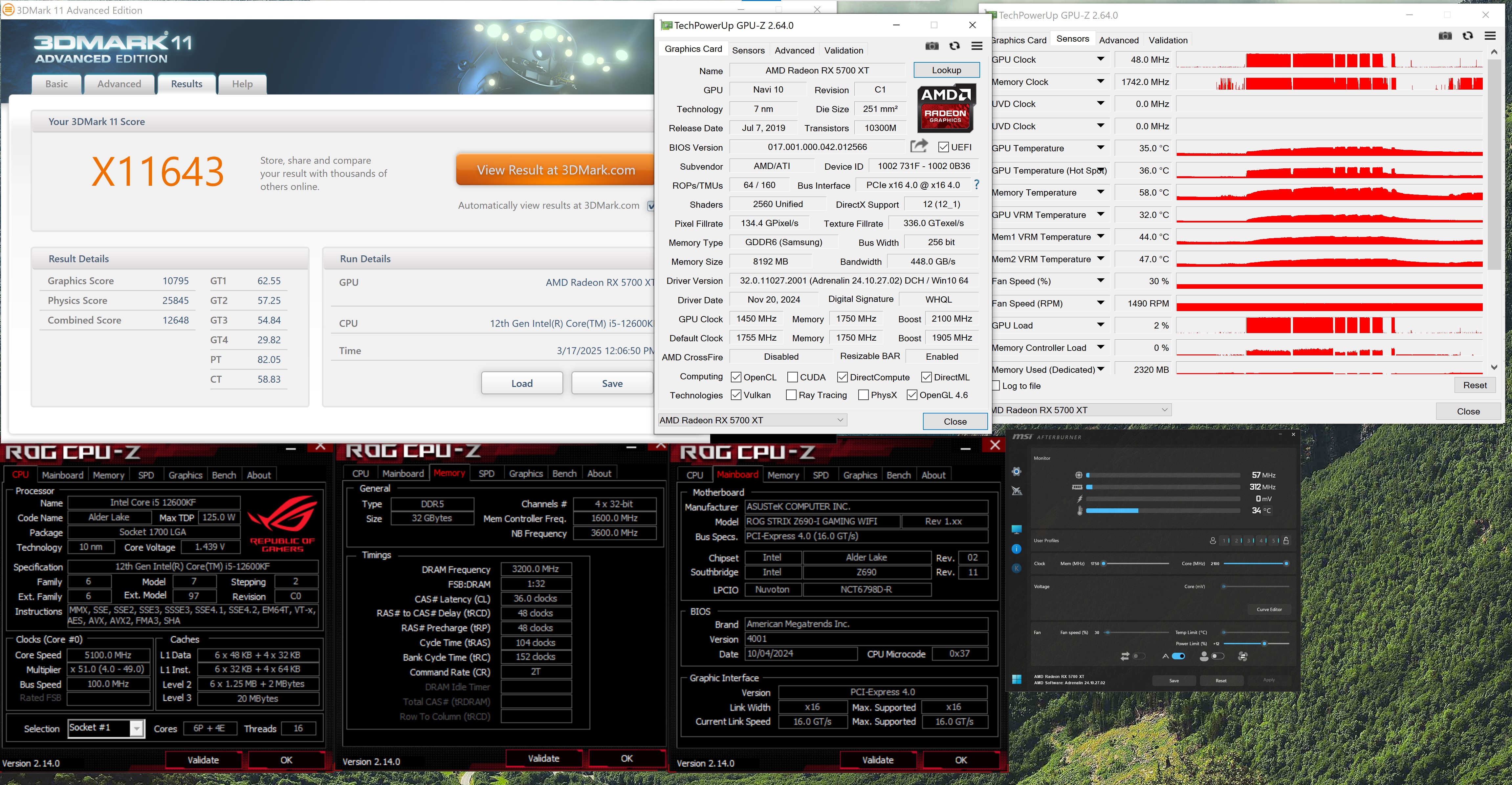
Task: Open the Curve Editor in Afterburner
Action: click(x=1269, y=609)
